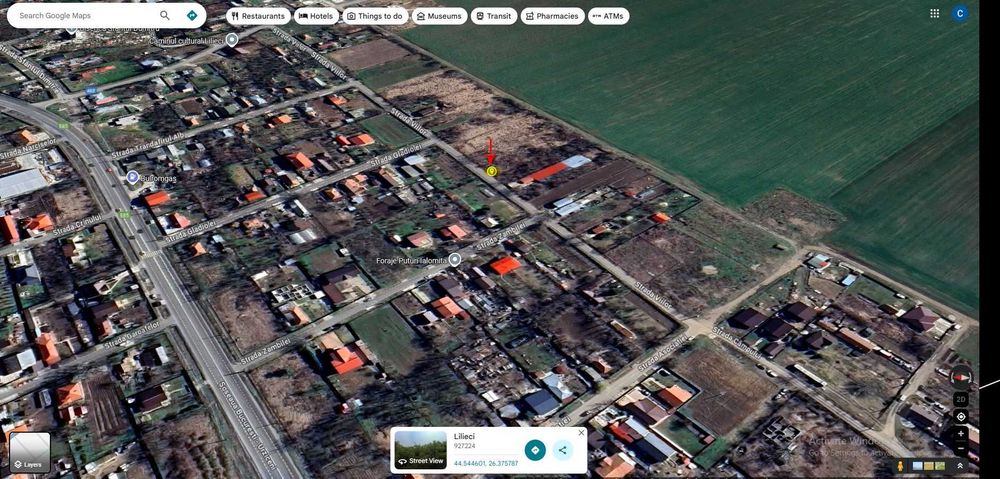
Task: Reset map orientation with the compass
Action: tap(961, 377)
